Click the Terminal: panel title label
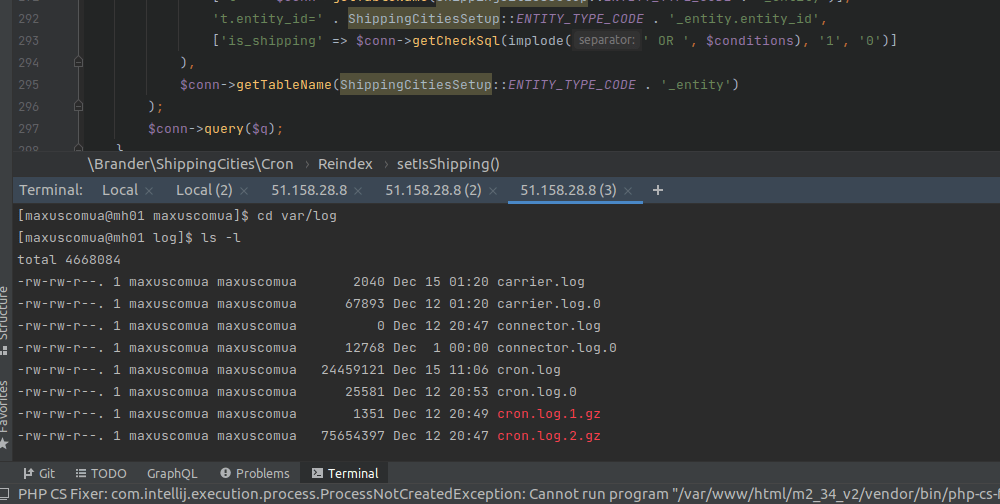1000x504 pixels. tap(51, 190)
